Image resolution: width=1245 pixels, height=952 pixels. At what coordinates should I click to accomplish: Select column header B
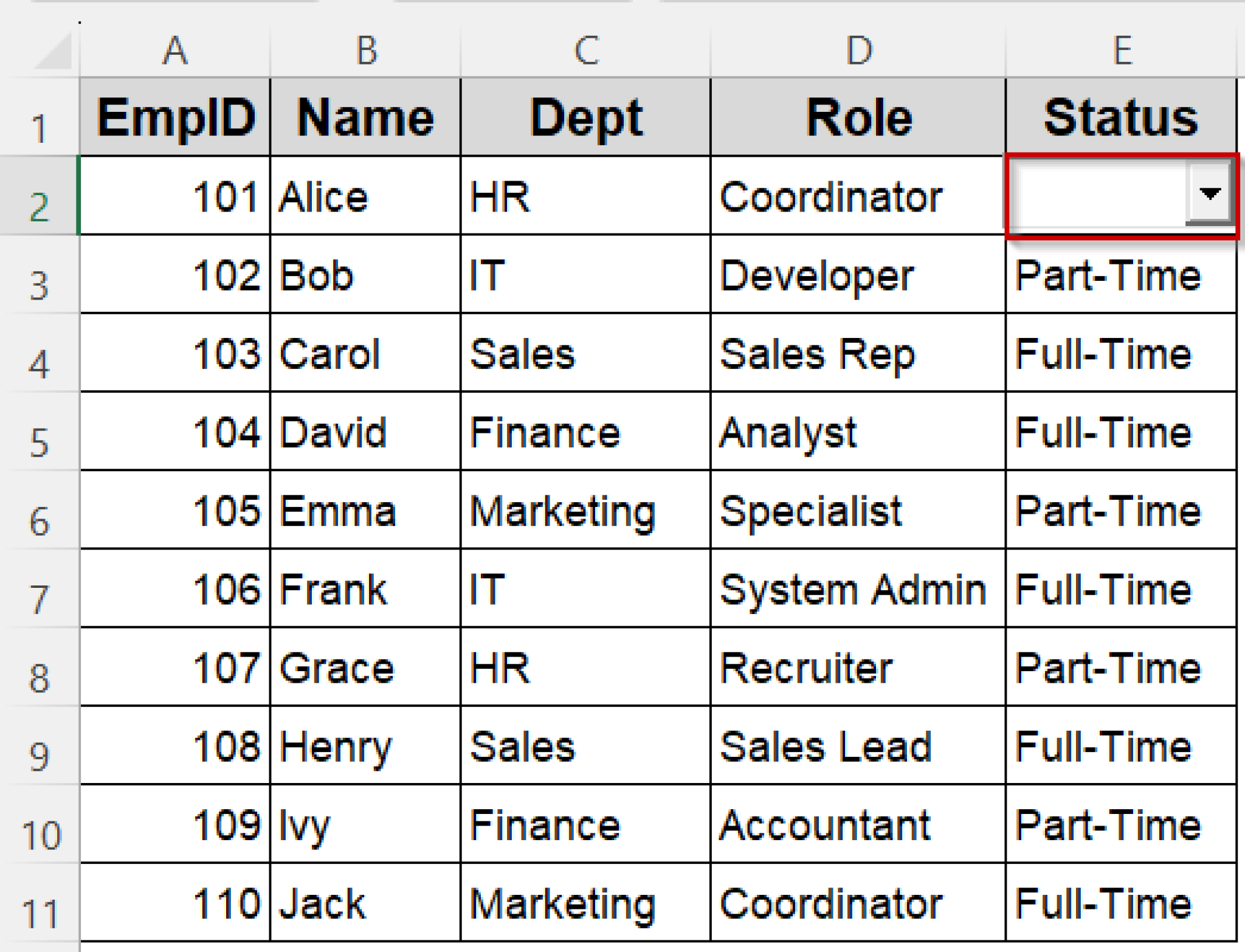point(365,49)
